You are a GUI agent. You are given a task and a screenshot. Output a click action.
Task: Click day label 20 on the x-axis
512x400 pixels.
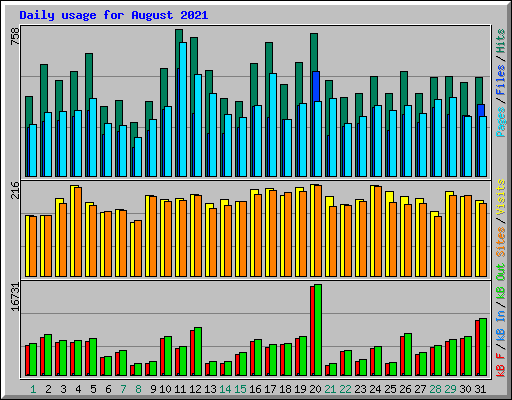[315, 389]
